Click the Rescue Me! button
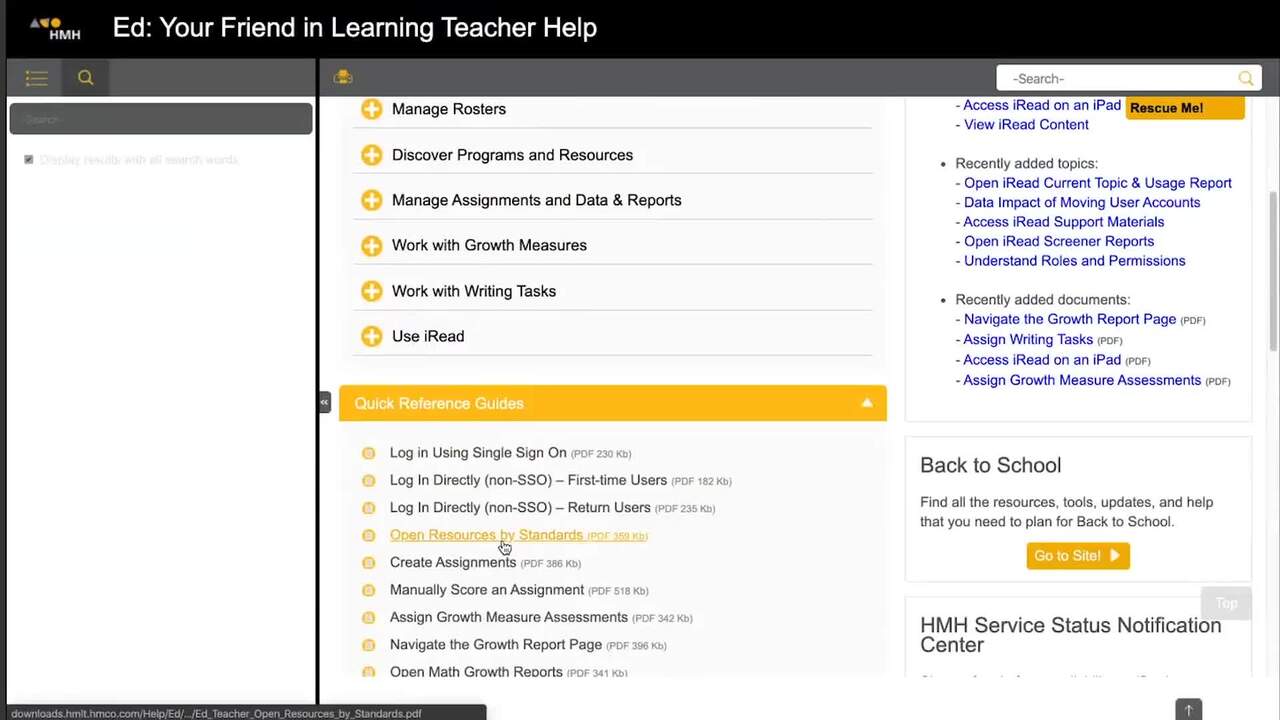The height and width of the screenshot is (720, 1280). point(1185,108)
